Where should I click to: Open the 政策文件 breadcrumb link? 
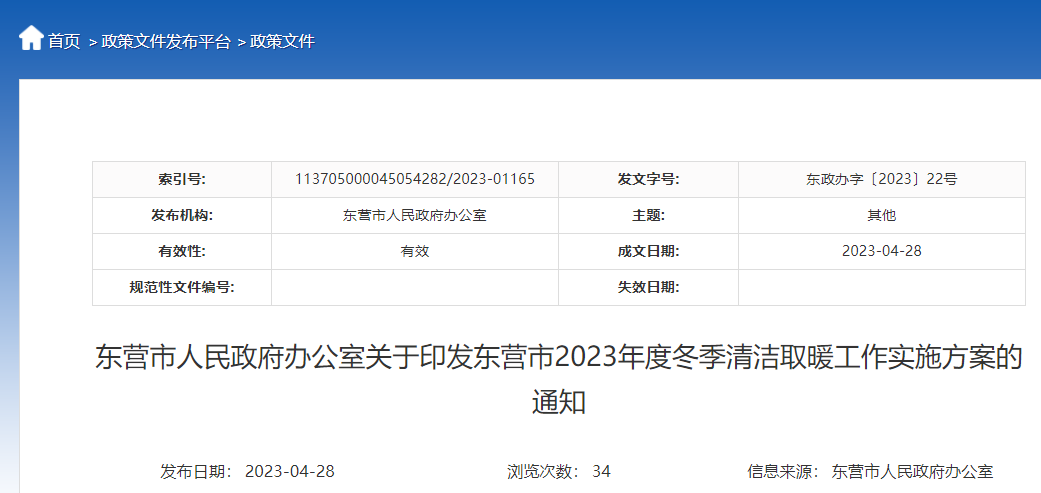pos(282,41)
